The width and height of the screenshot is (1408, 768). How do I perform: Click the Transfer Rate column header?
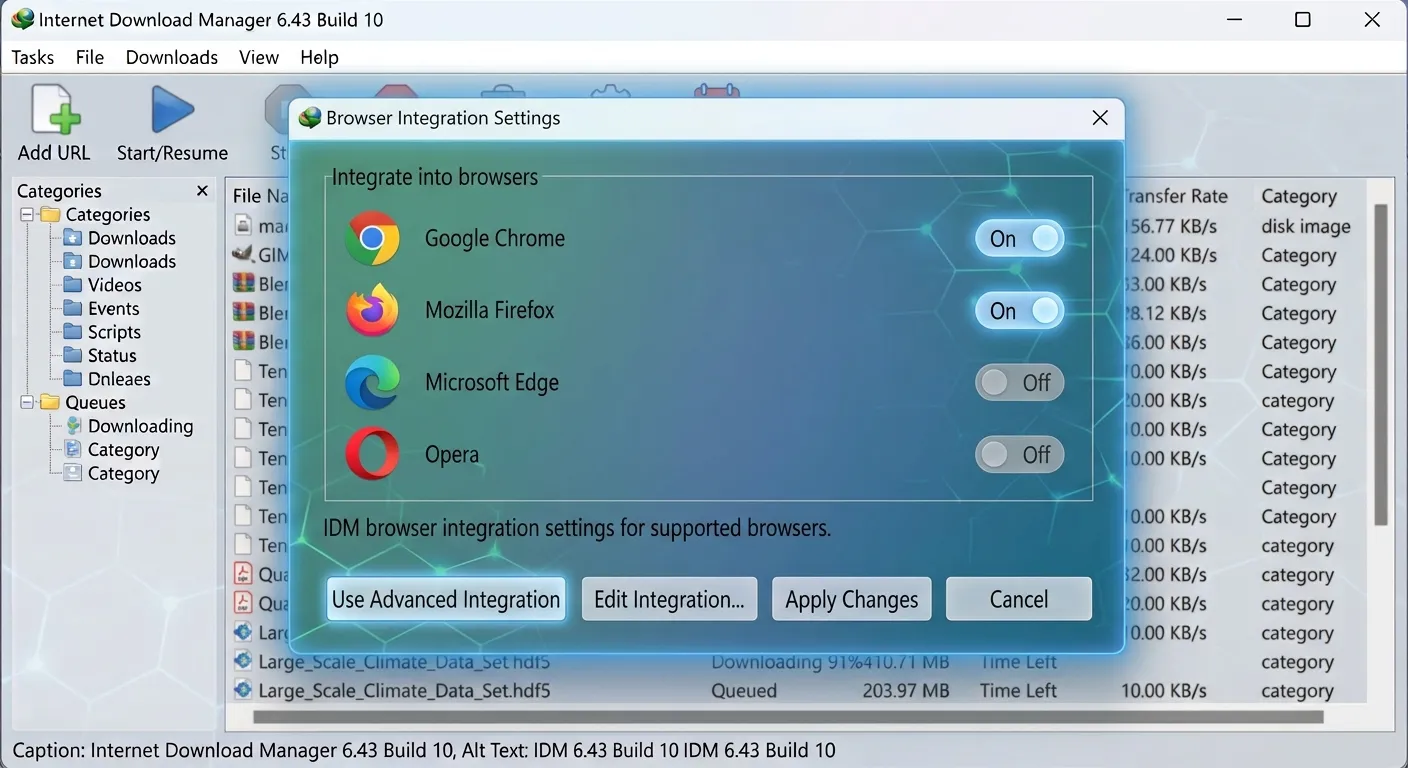(x=1175, y=197)
